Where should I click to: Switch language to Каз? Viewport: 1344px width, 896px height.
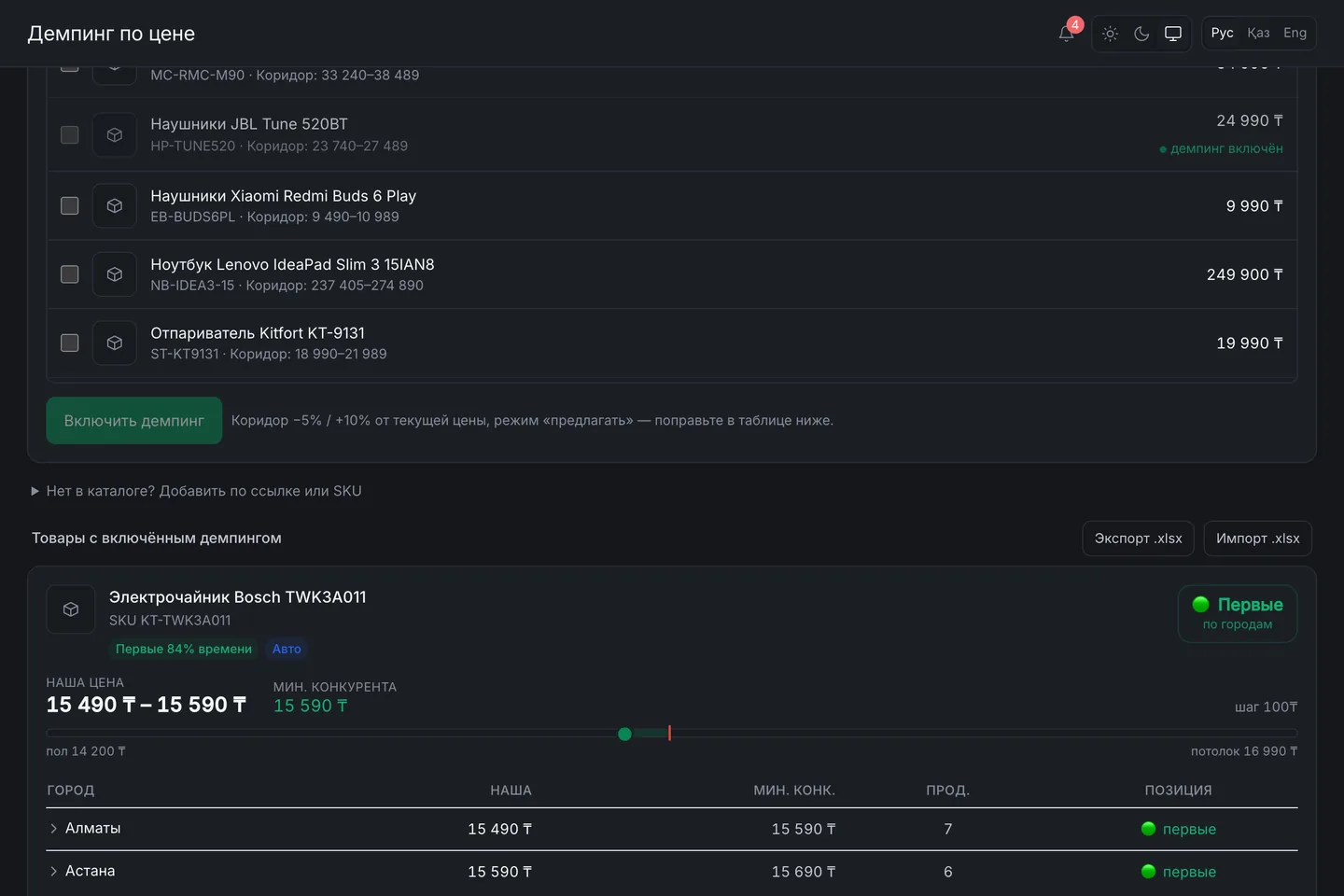[1258, 34]
